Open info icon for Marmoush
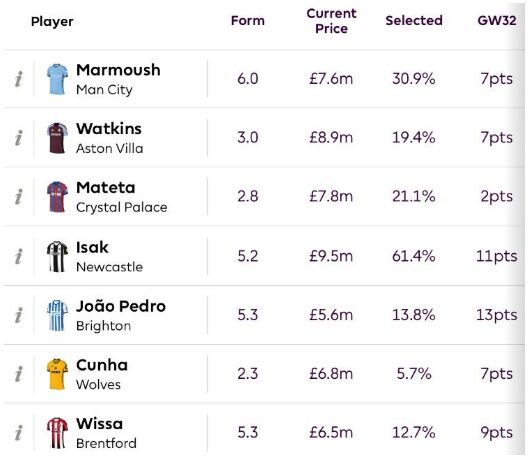This screenshot has width=532, height=460. [x=19, y=79]
